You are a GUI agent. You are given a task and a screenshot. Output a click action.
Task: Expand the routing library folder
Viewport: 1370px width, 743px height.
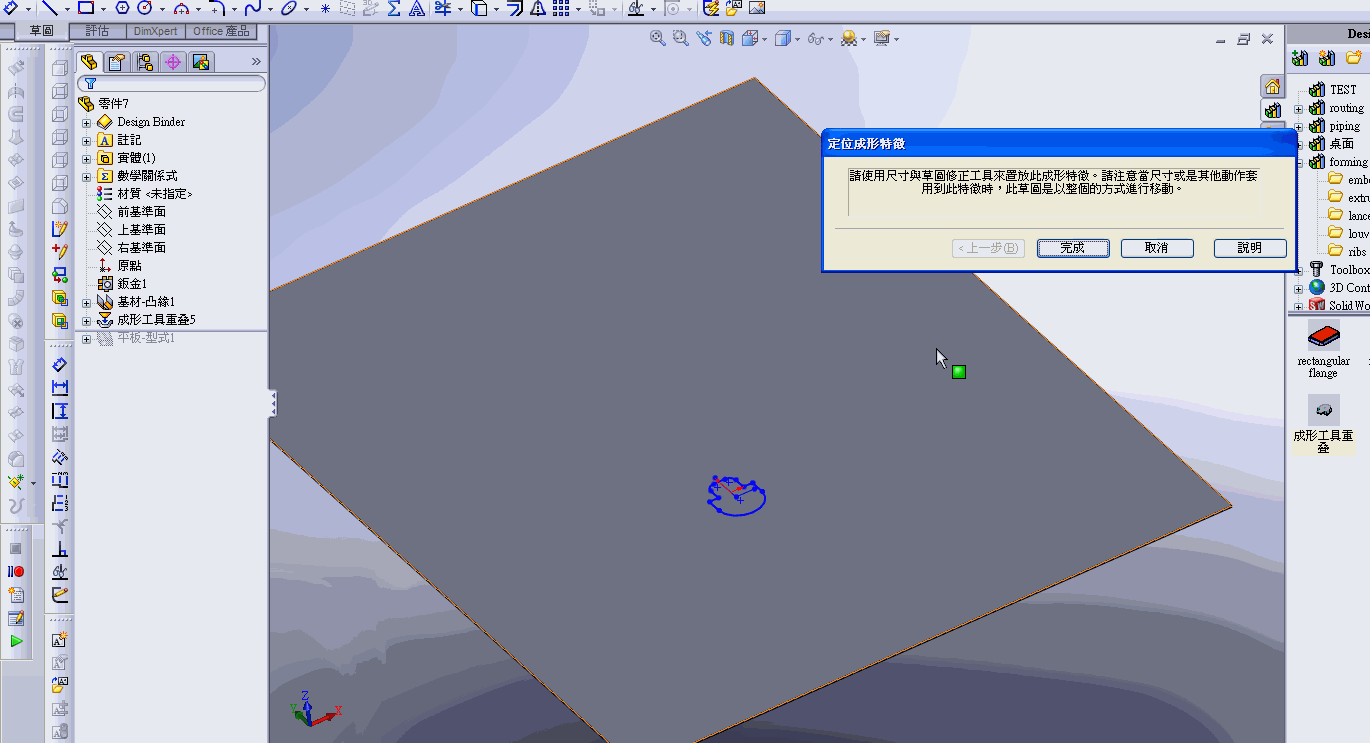(1298, 109)
